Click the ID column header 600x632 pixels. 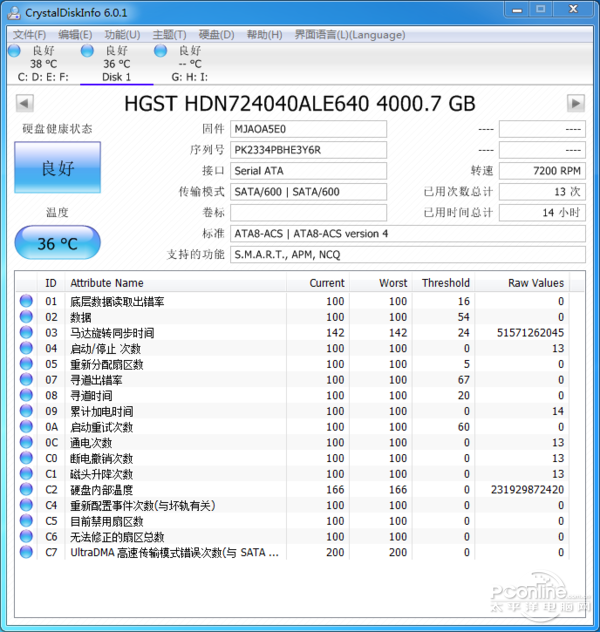(51, 283)
